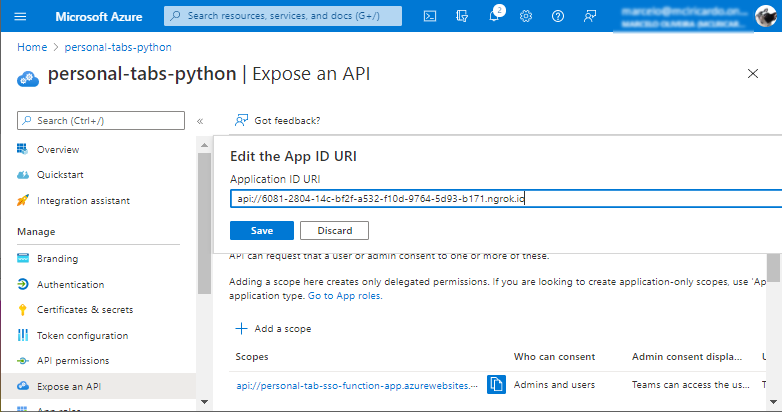The height and width of the screenshot is (412, 782).
Task: Click sidebar scrollbar down arrow
Action: click(x=204, y=402)
